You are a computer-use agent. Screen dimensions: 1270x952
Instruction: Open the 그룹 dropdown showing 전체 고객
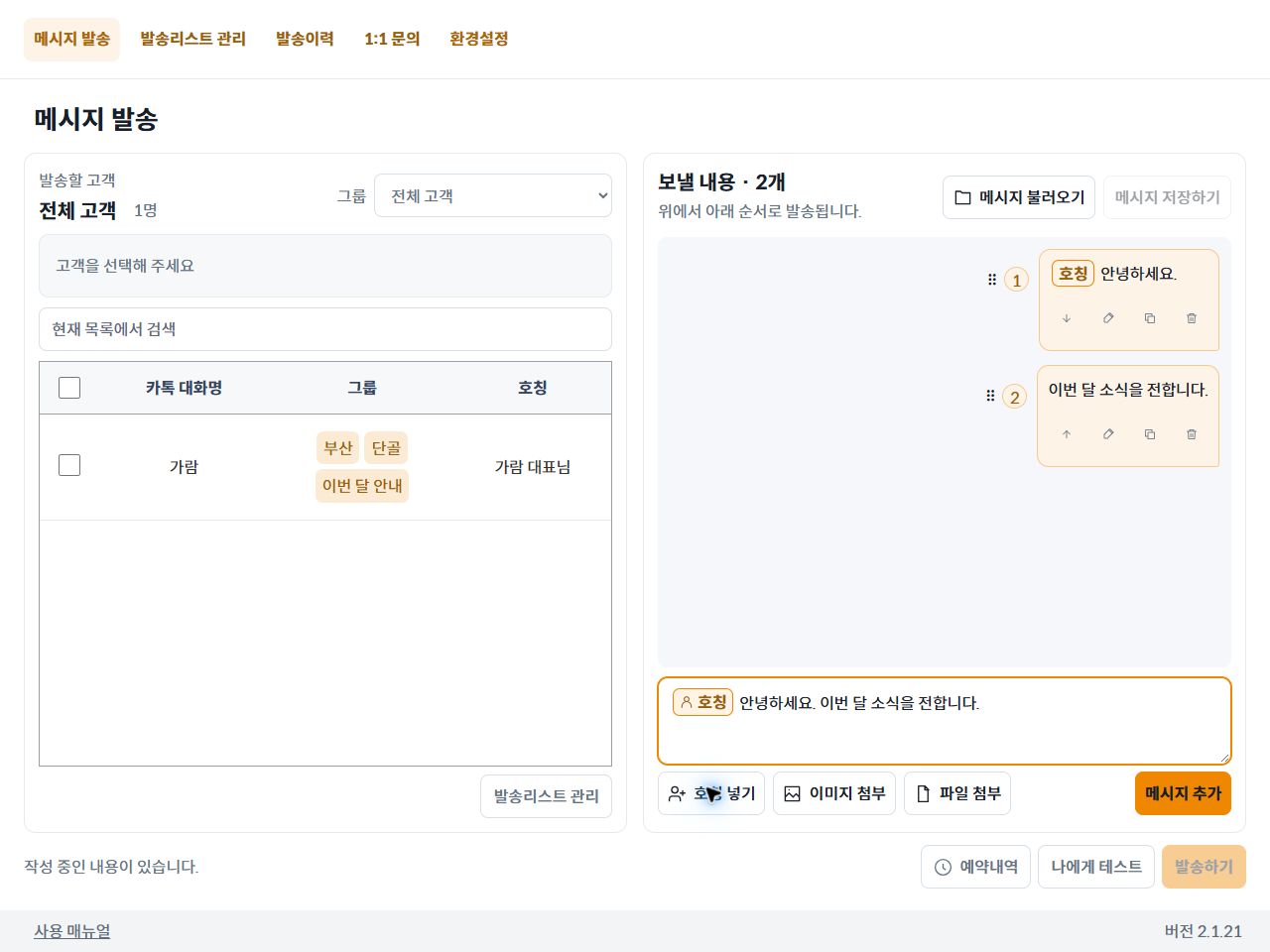(493, 195)
